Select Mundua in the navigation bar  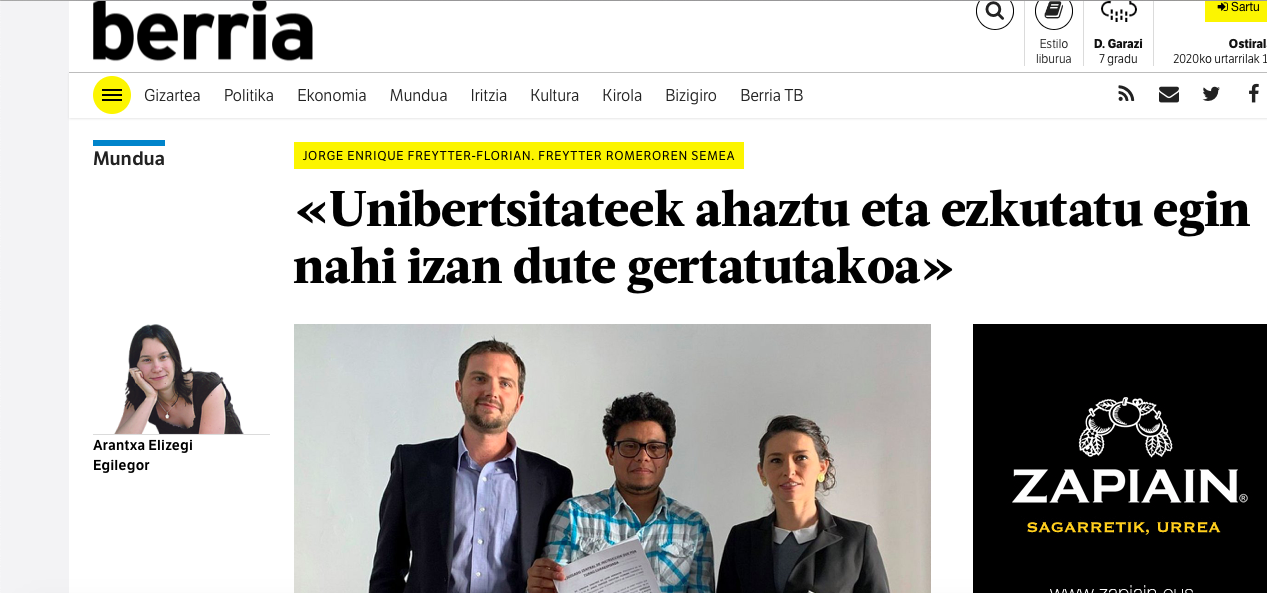(x=418, y=96)
